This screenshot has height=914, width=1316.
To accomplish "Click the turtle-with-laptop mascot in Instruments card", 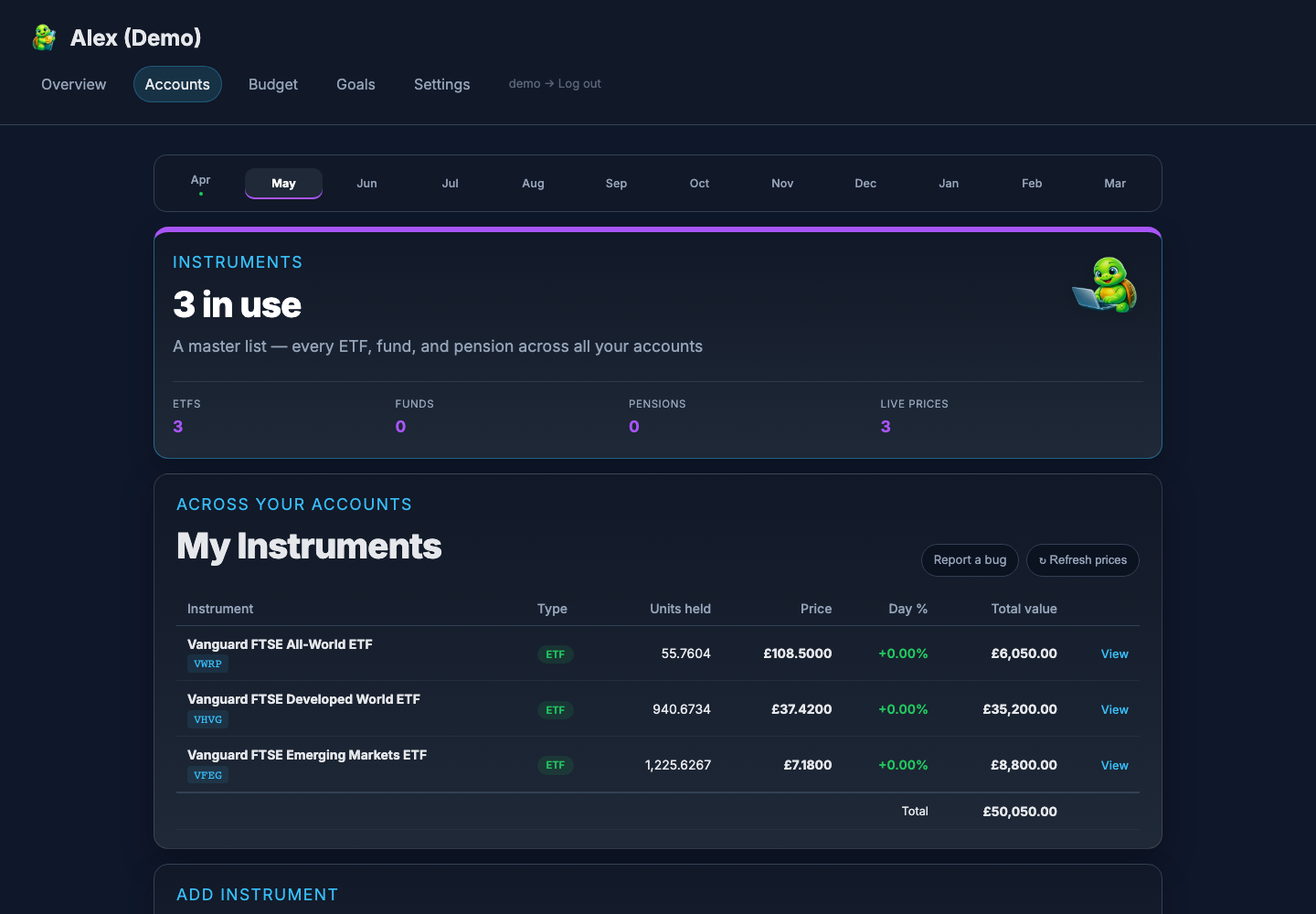I will click(1105, 284).
